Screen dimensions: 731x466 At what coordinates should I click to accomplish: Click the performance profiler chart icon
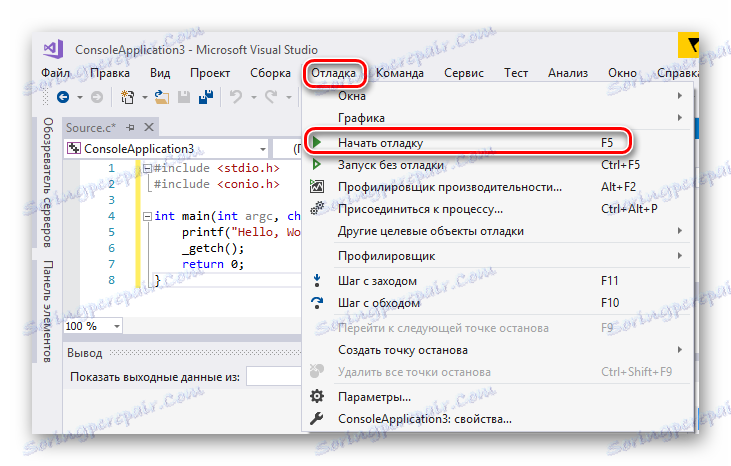pos(317,186)
